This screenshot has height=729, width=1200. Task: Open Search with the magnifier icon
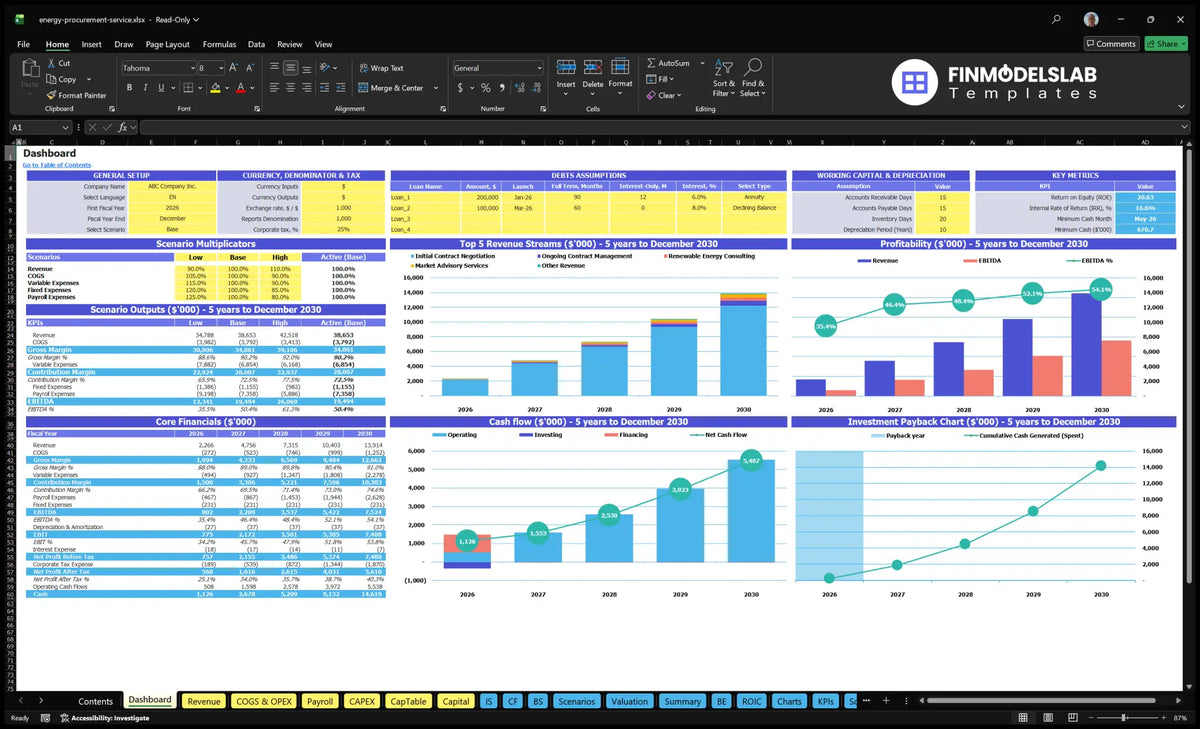click(x=1057, y=19)
